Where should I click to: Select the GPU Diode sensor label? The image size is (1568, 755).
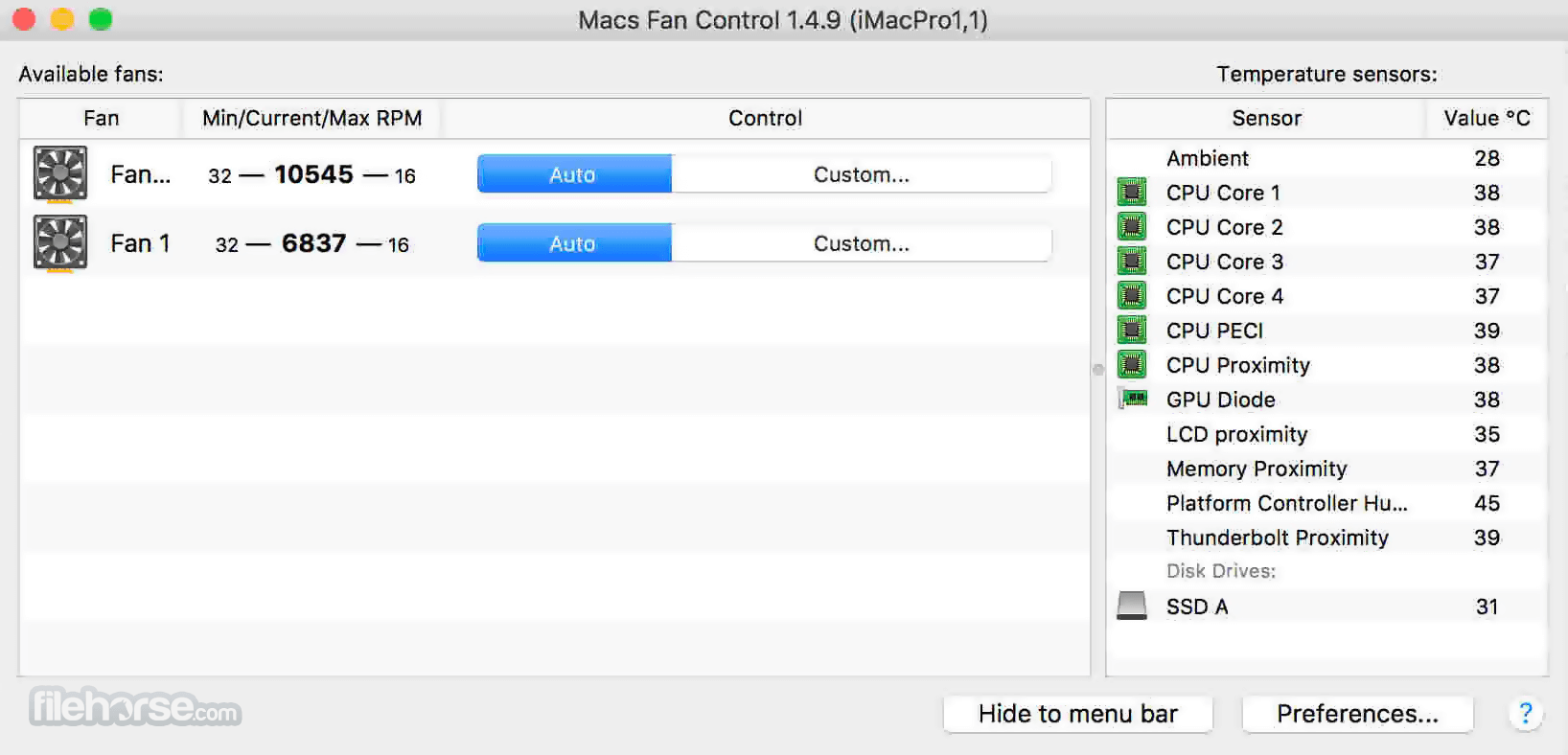[1220, 400]
